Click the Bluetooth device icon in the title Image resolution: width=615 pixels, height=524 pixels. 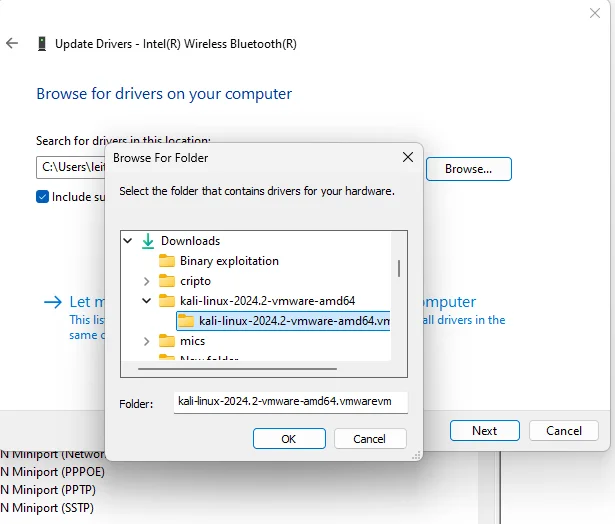42,44
